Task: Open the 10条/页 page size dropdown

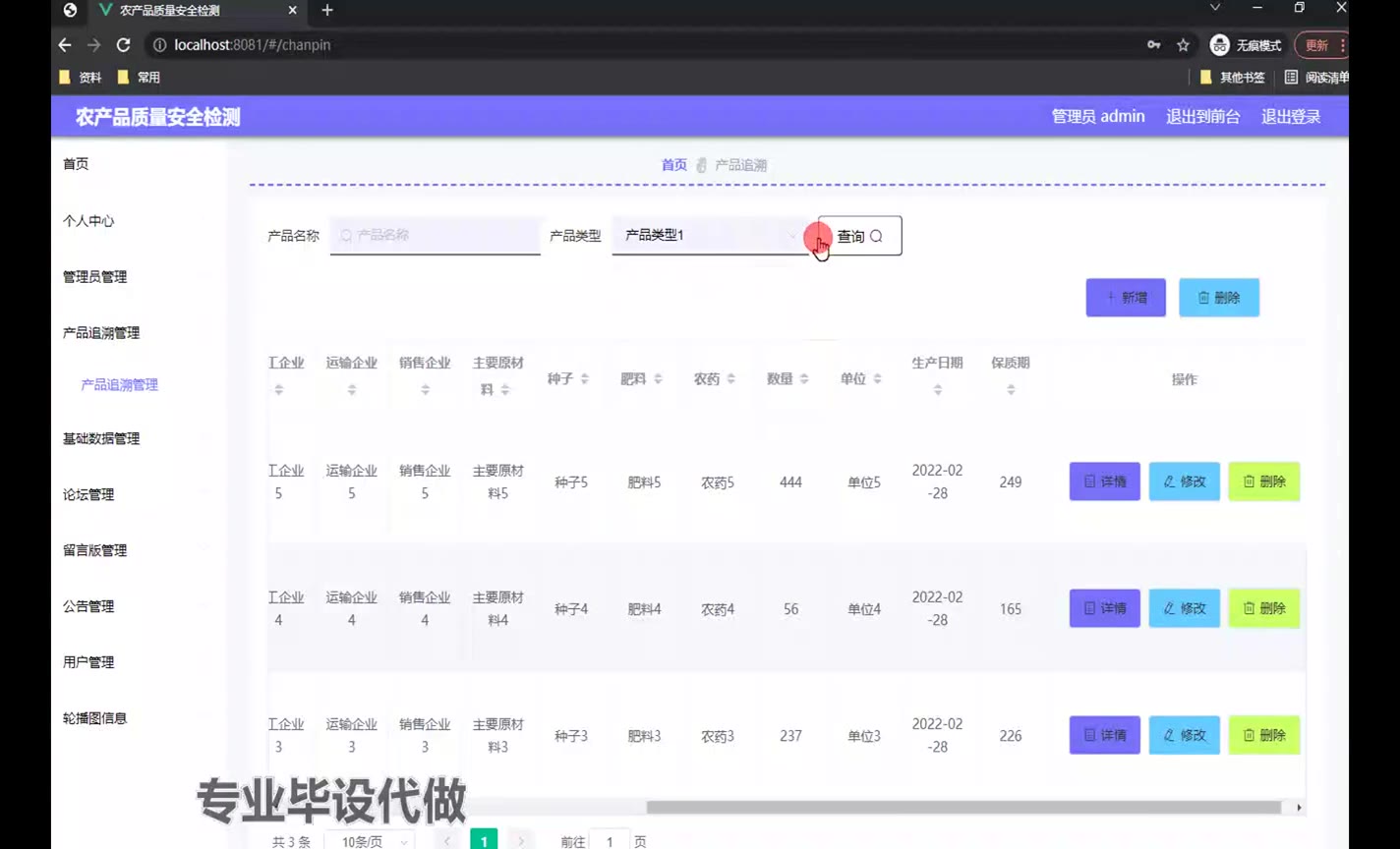Action: (370, 841)
